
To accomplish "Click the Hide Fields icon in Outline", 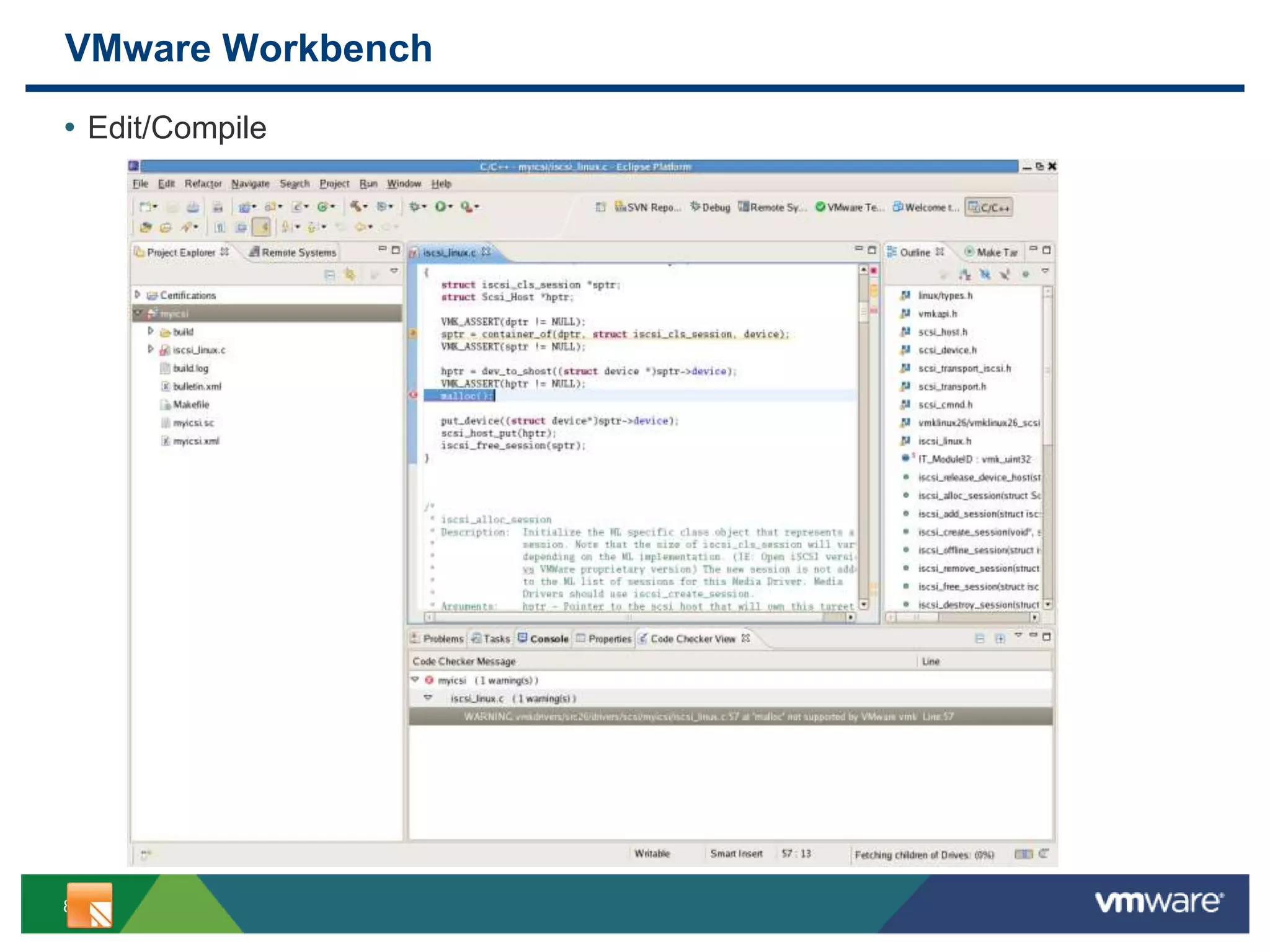I will click(x=985, y=274).
